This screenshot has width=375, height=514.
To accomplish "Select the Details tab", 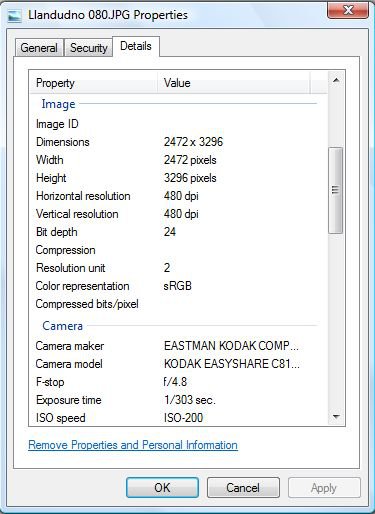I will (136, 46).
